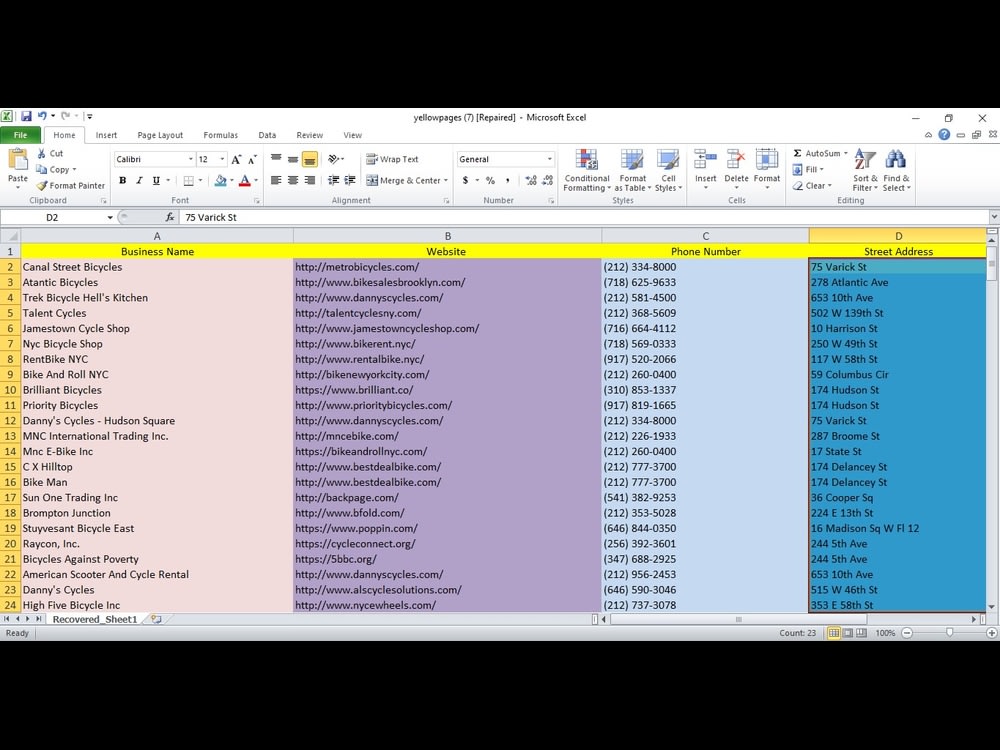Image resolution: width=1000 pixels, height=750 pixels.
Task: Click the Paste clipboard icon
Action: coord(18,160)
